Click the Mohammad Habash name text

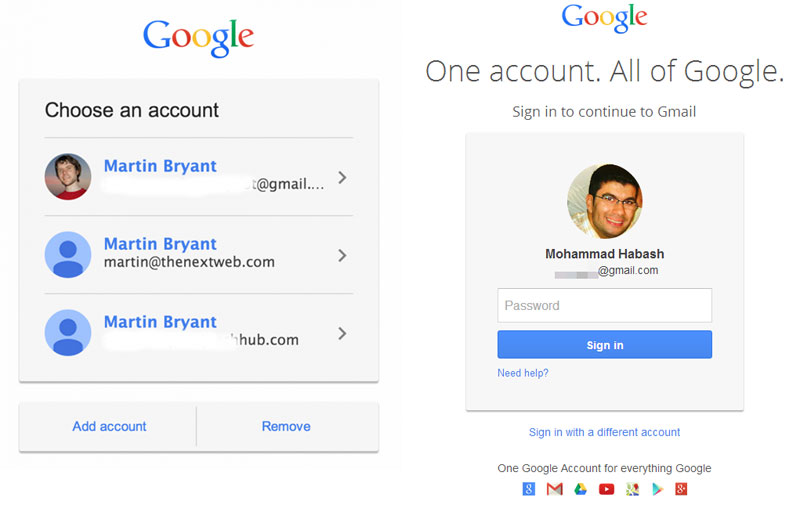pos(605,254)
